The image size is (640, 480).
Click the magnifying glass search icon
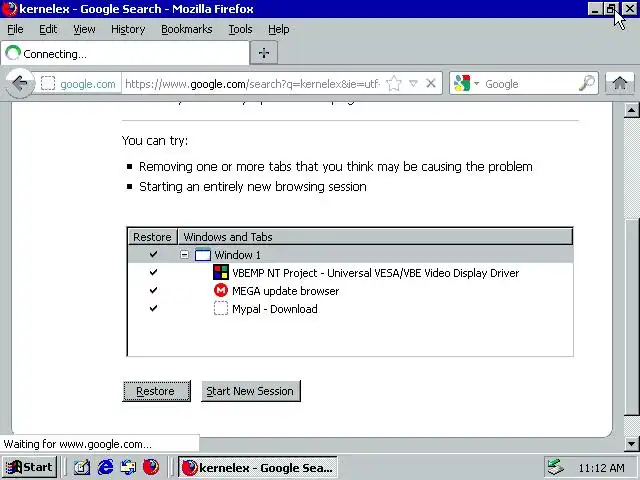point(587,83)
